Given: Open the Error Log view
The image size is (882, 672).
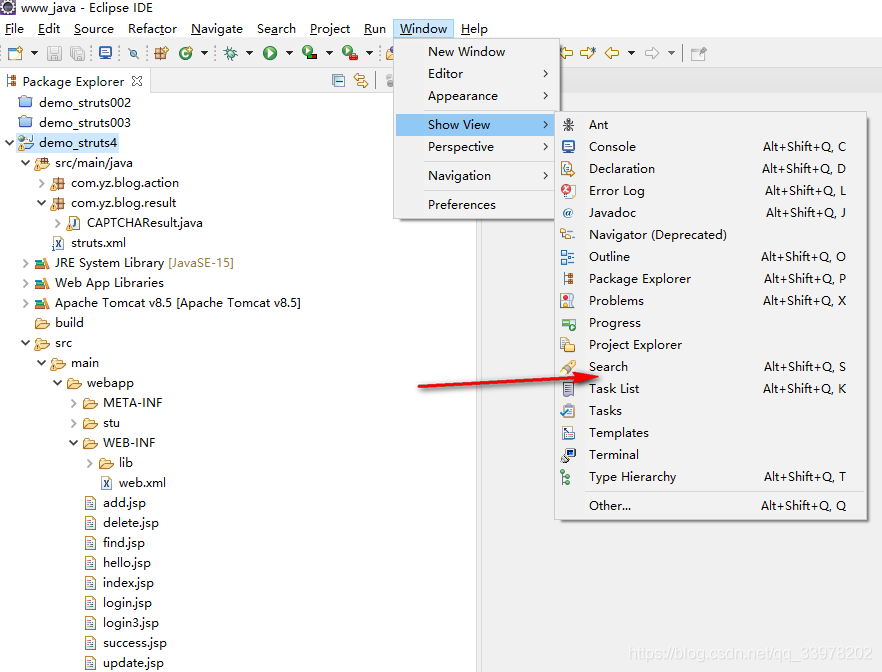Looking at the screenshot, I should click(x=710, y=191).
